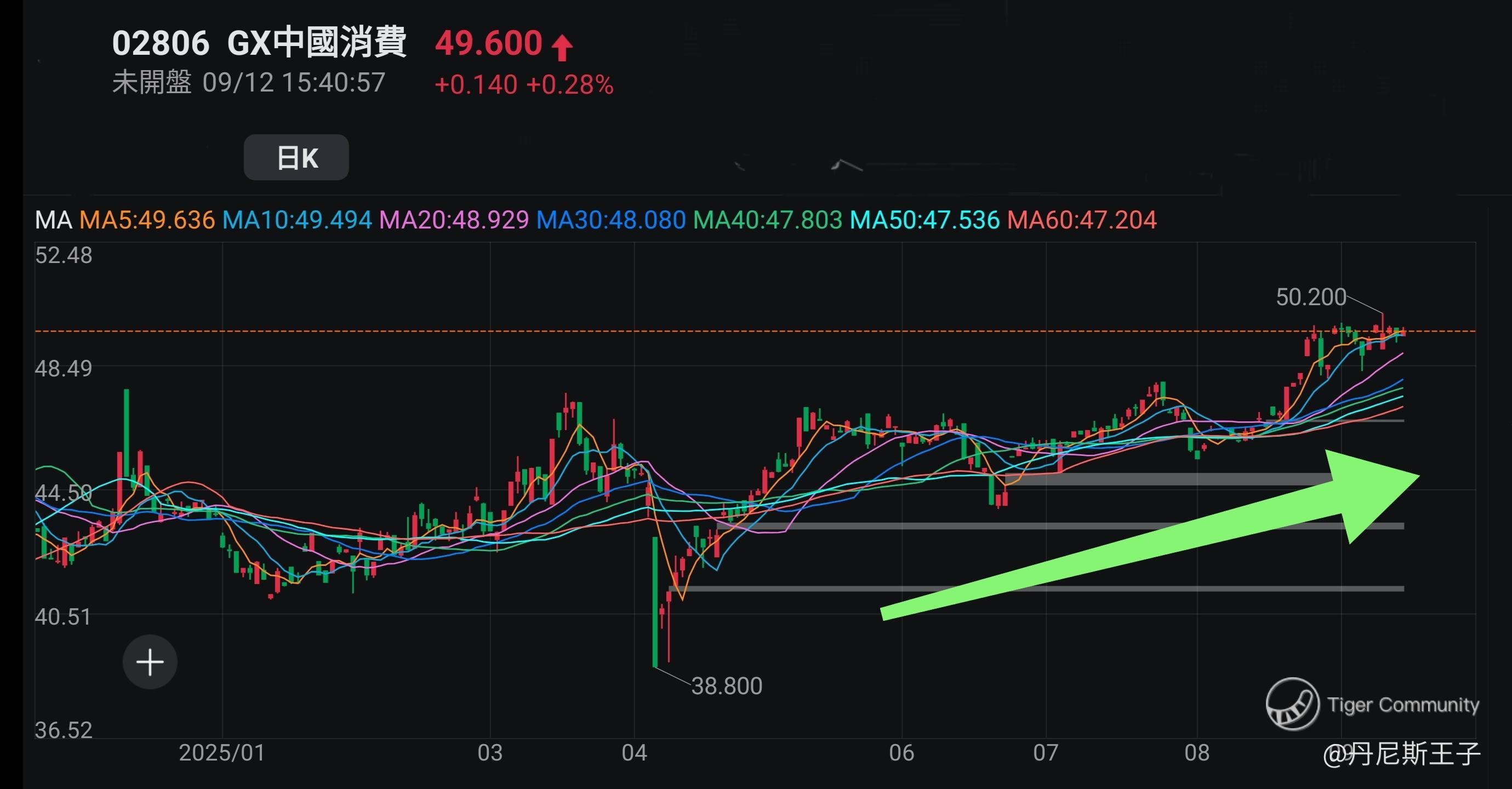Screen dimensions: 1512x789
Task: Click the 50.200 high price marker
Action: click(1311, 297)
